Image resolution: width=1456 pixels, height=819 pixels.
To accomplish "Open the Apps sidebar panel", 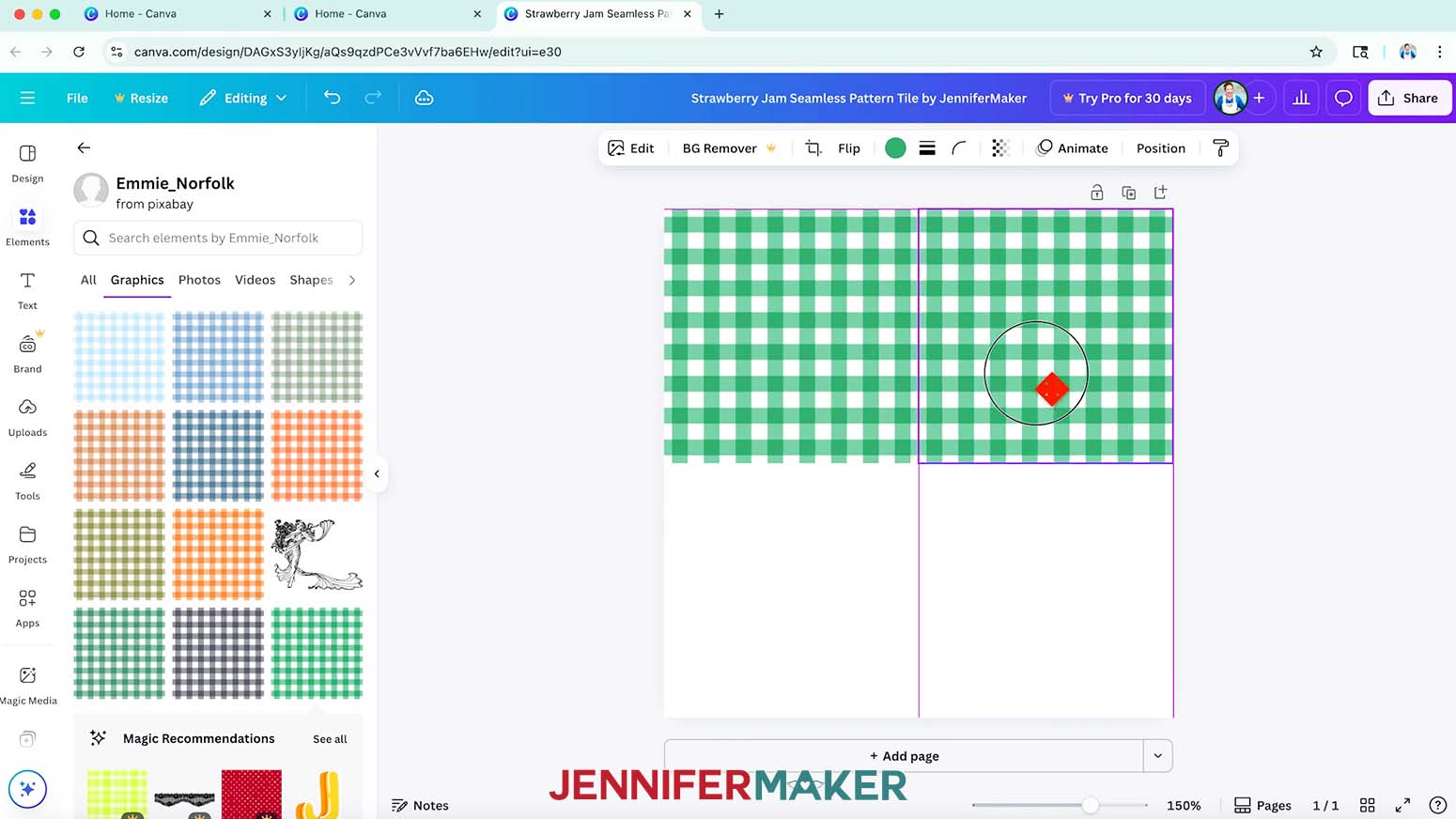I will click(27, 608).
